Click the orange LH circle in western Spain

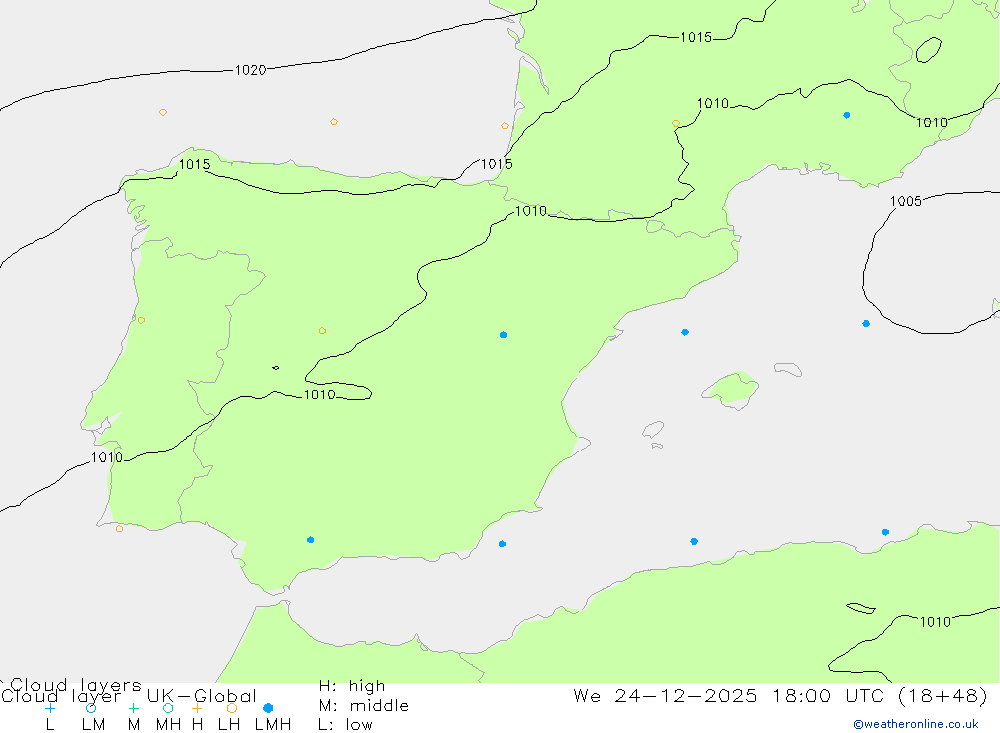[x=322, y=331]
